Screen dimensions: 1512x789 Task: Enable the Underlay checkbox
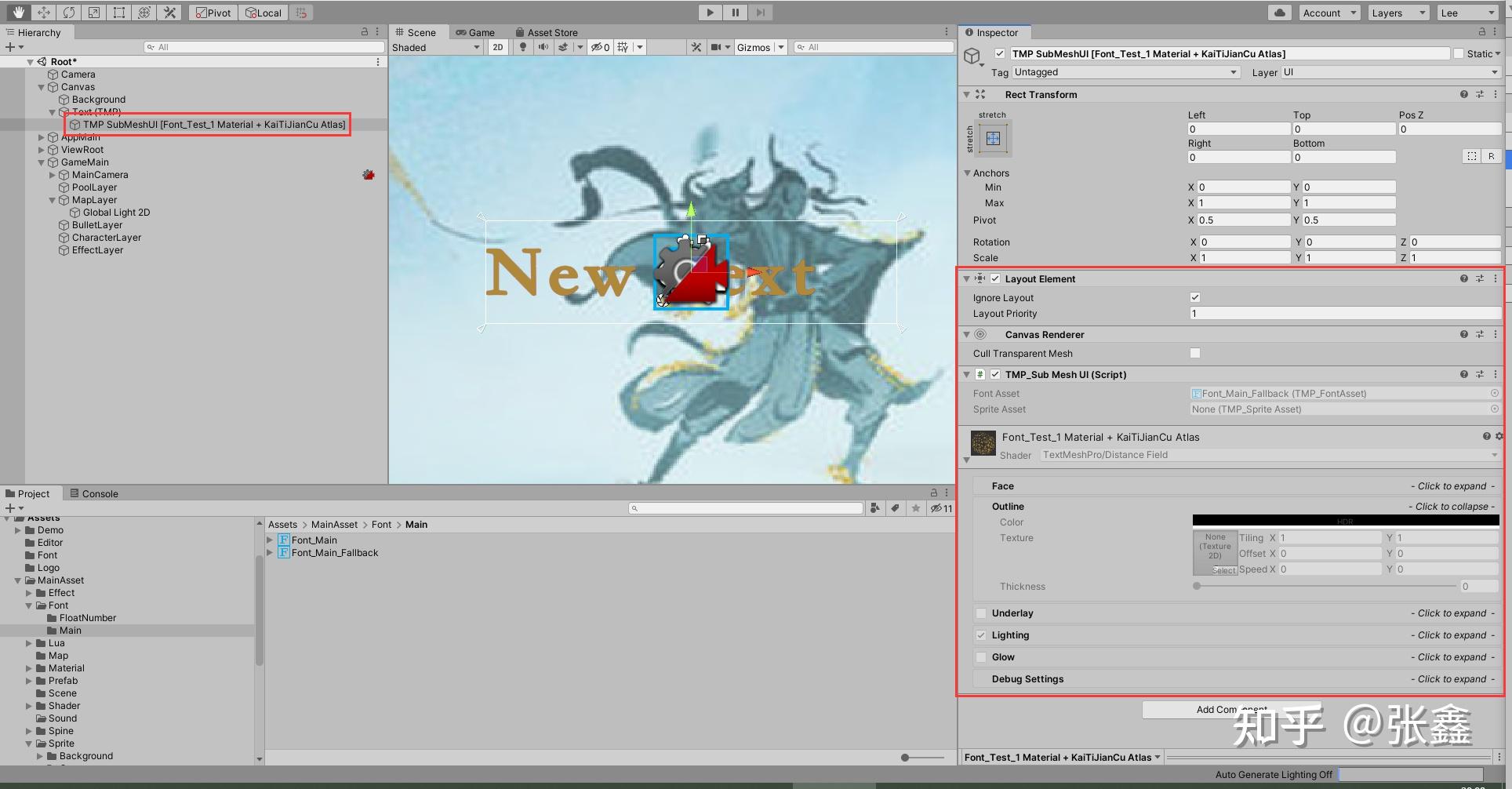click(981, 613)
